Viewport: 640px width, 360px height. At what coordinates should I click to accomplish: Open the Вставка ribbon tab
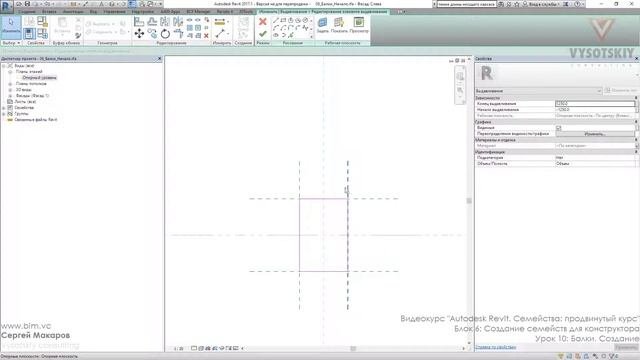point(49,12)
